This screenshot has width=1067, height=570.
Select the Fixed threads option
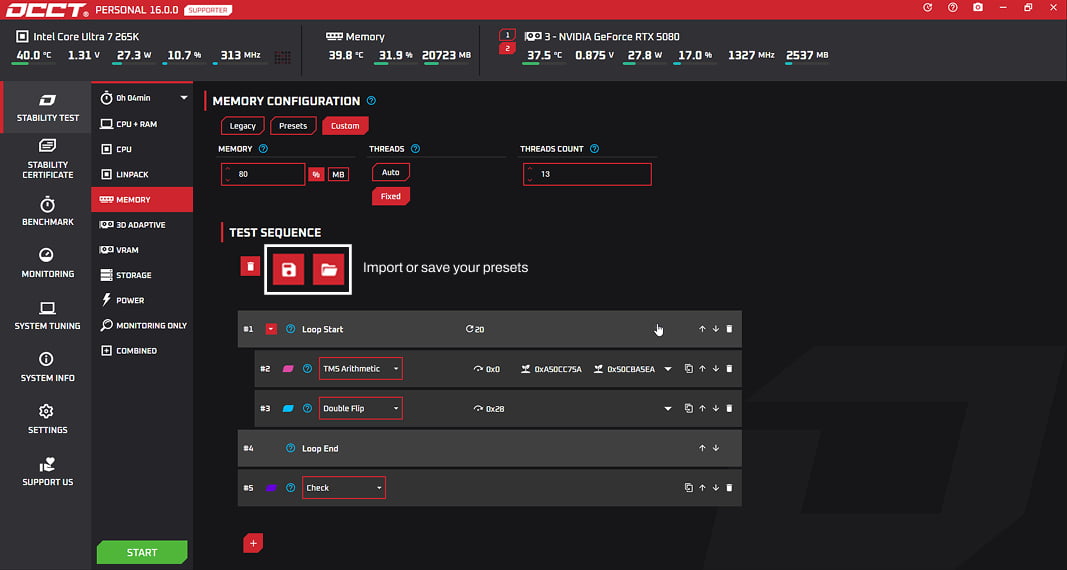point(390,196)
